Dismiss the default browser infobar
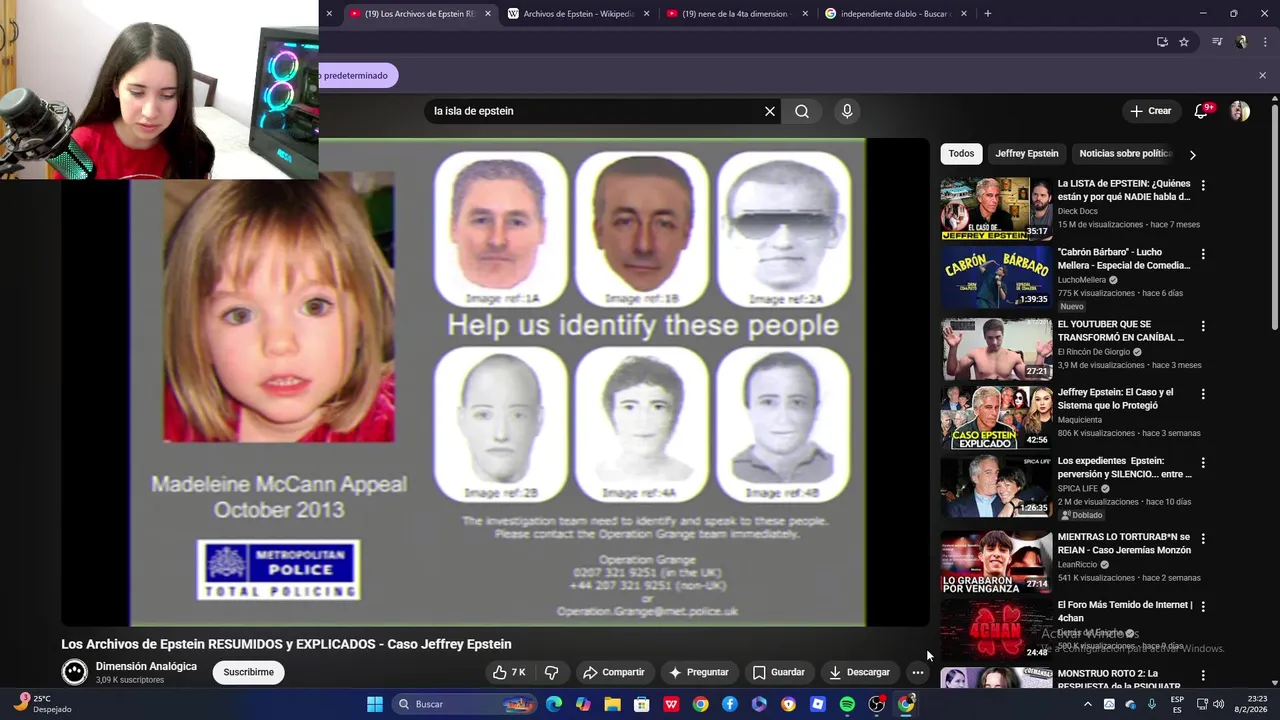The width and height of the screenshot is (1280, 720). click(x=1262, y=75)
